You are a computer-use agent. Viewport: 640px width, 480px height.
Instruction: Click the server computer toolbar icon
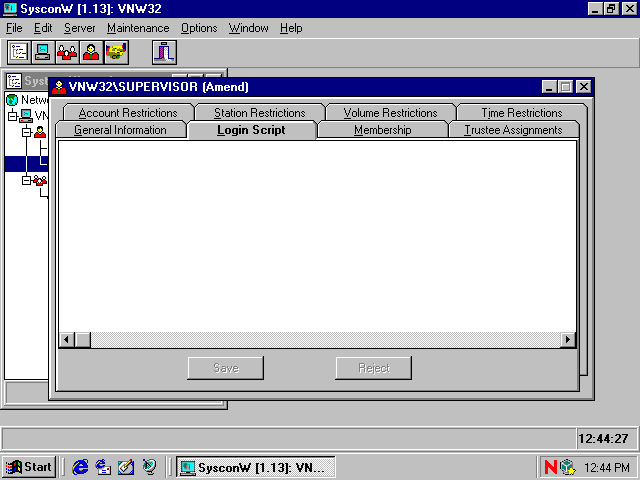[43, 52]
